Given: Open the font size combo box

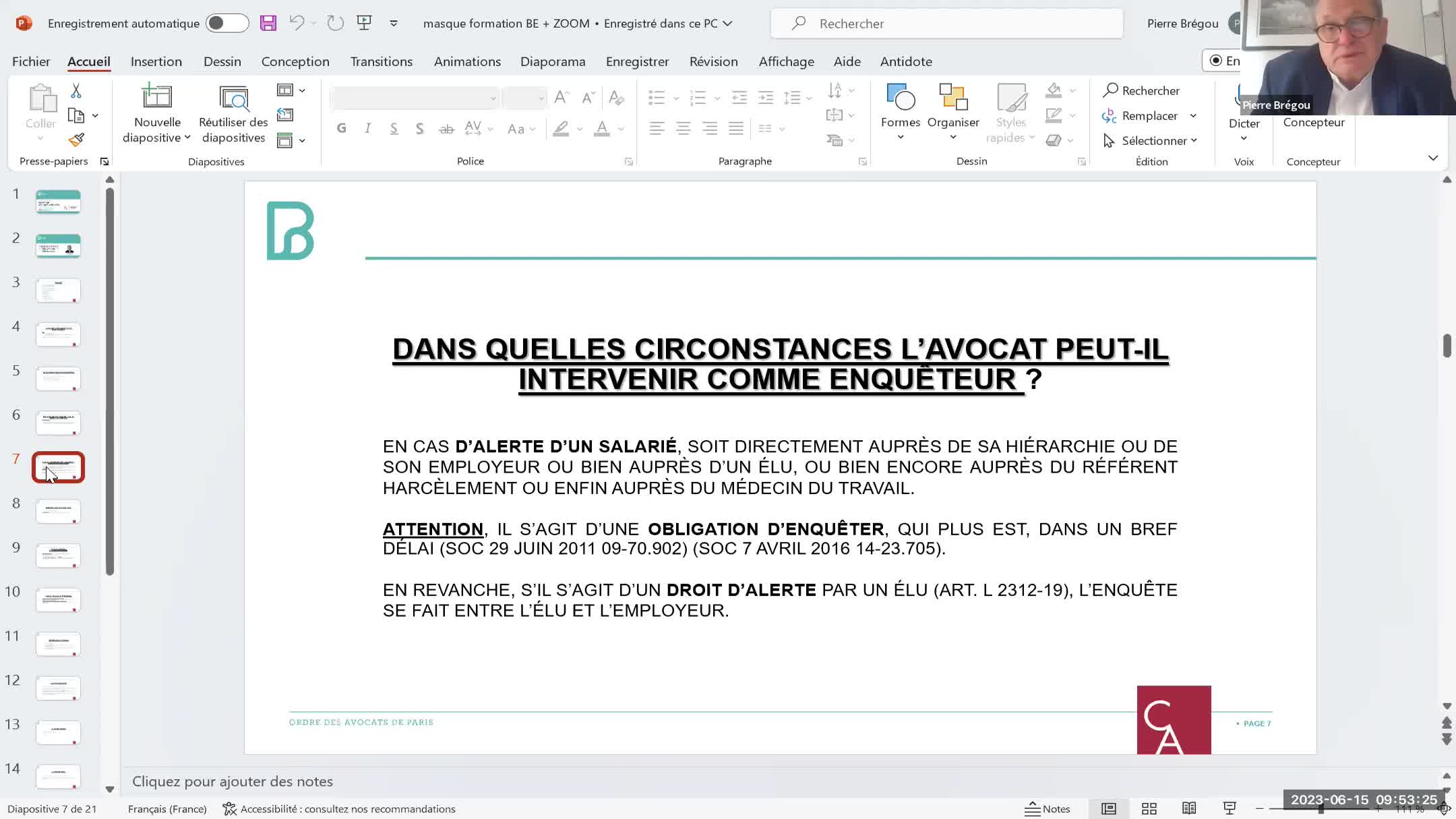Looking at the screenshot, I should point(524,98).
